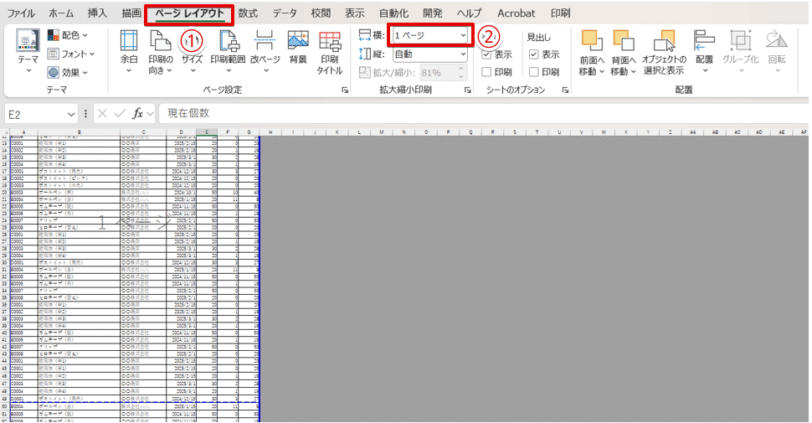The width and height of the screenshot is (812, 423).
Task: Expand the フォント theme fonts dropdown
Action: (x=71, y=54)
